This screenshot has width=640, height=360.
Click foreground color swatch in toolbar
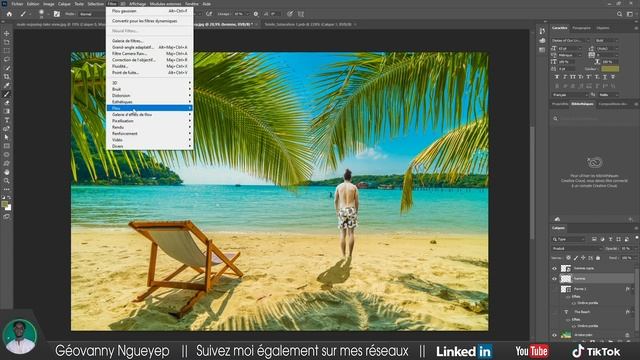click(x=5, y=204)
